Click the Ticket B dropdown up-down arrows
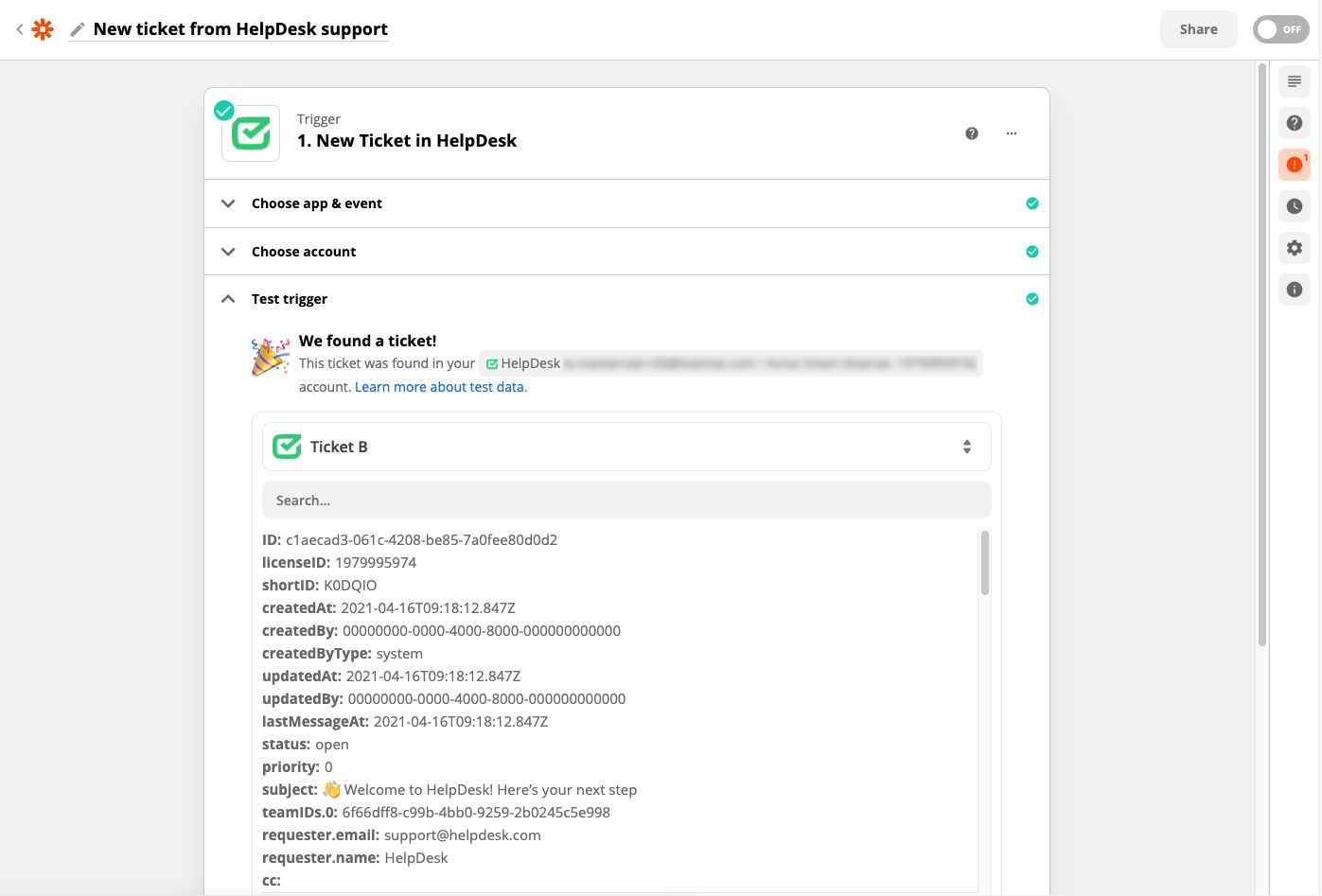Screen dimensions: 1322x896 [966, 447]
